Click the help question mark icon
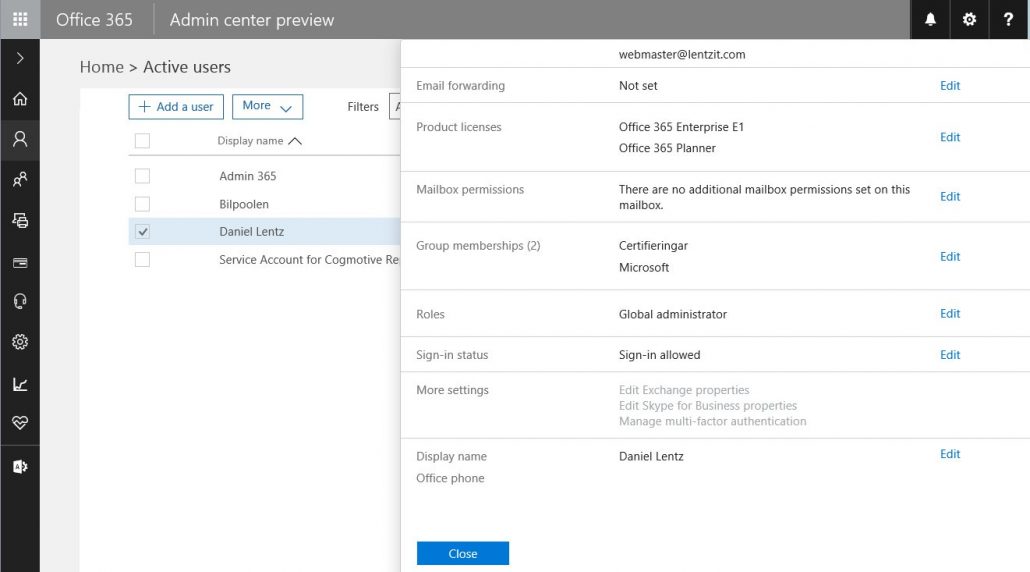This screenshot has height=572, width=1030. pyautogui.click(x=1008, y=20)
